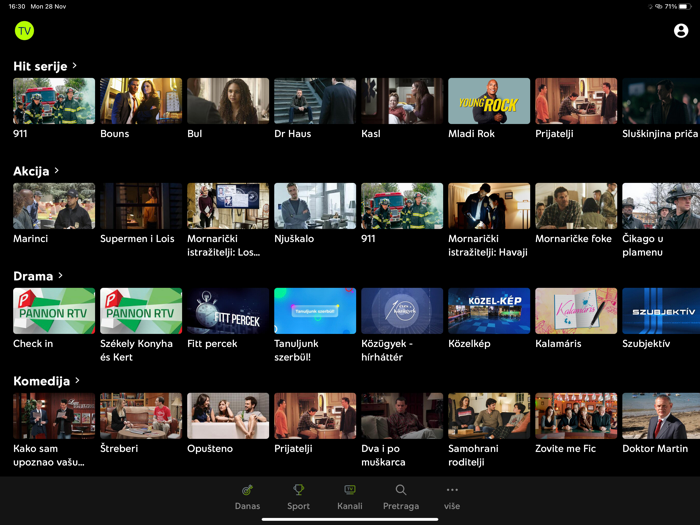Open Közelkép thumbnail
This screenshot has height=525, width=700.
click(x=489, y=311)
